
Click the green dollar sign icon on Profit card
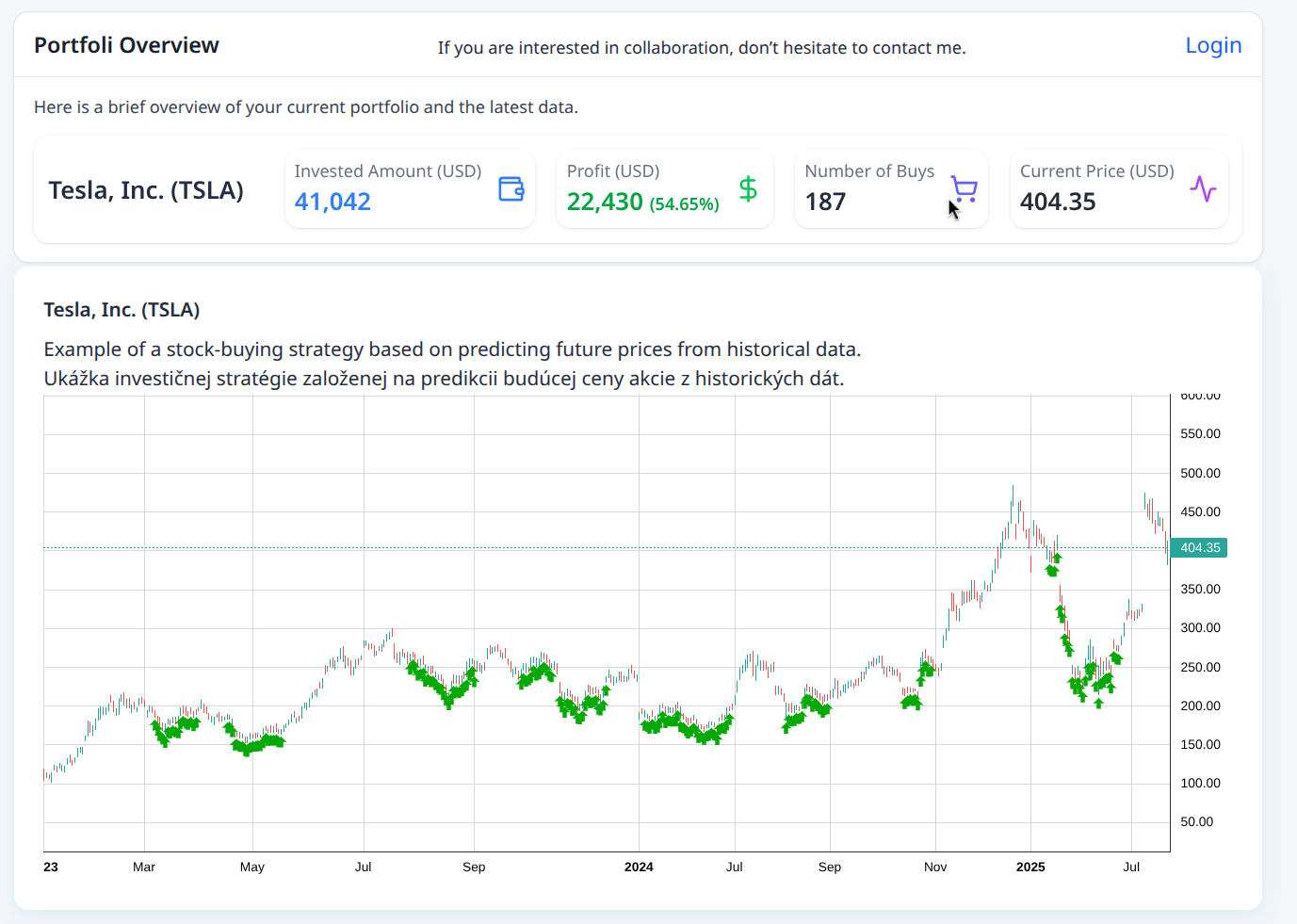click(747, 188)
